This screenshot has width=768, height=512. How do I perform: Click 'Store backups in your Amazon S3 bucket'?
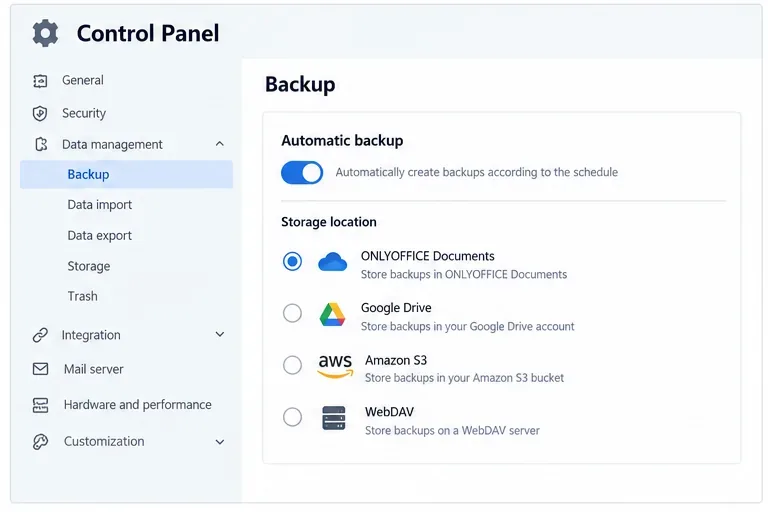464,378
